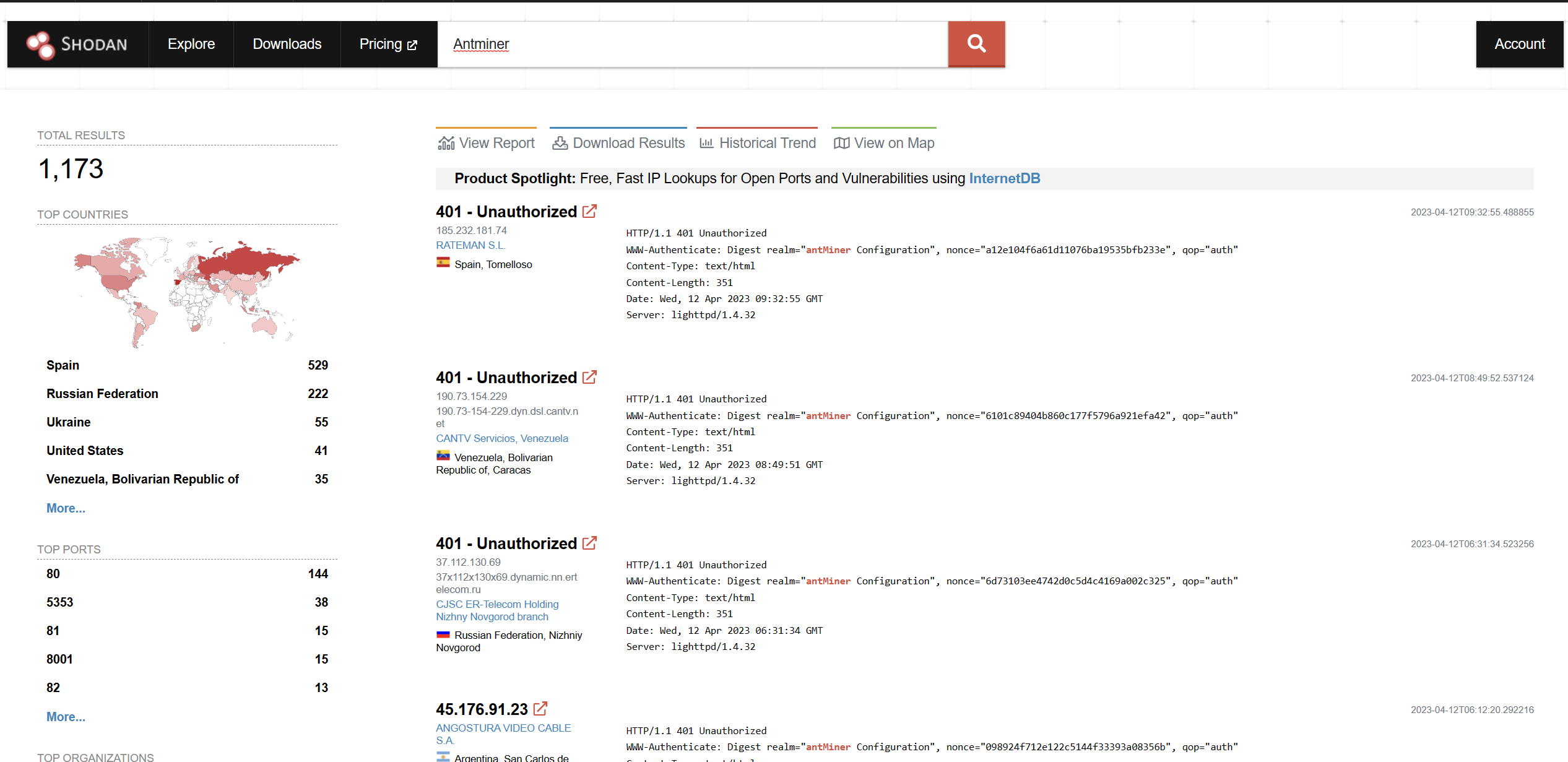Click CJSC ER-Telecom Holding organization link
The image size is (1568, 762).
coord(497,610)
